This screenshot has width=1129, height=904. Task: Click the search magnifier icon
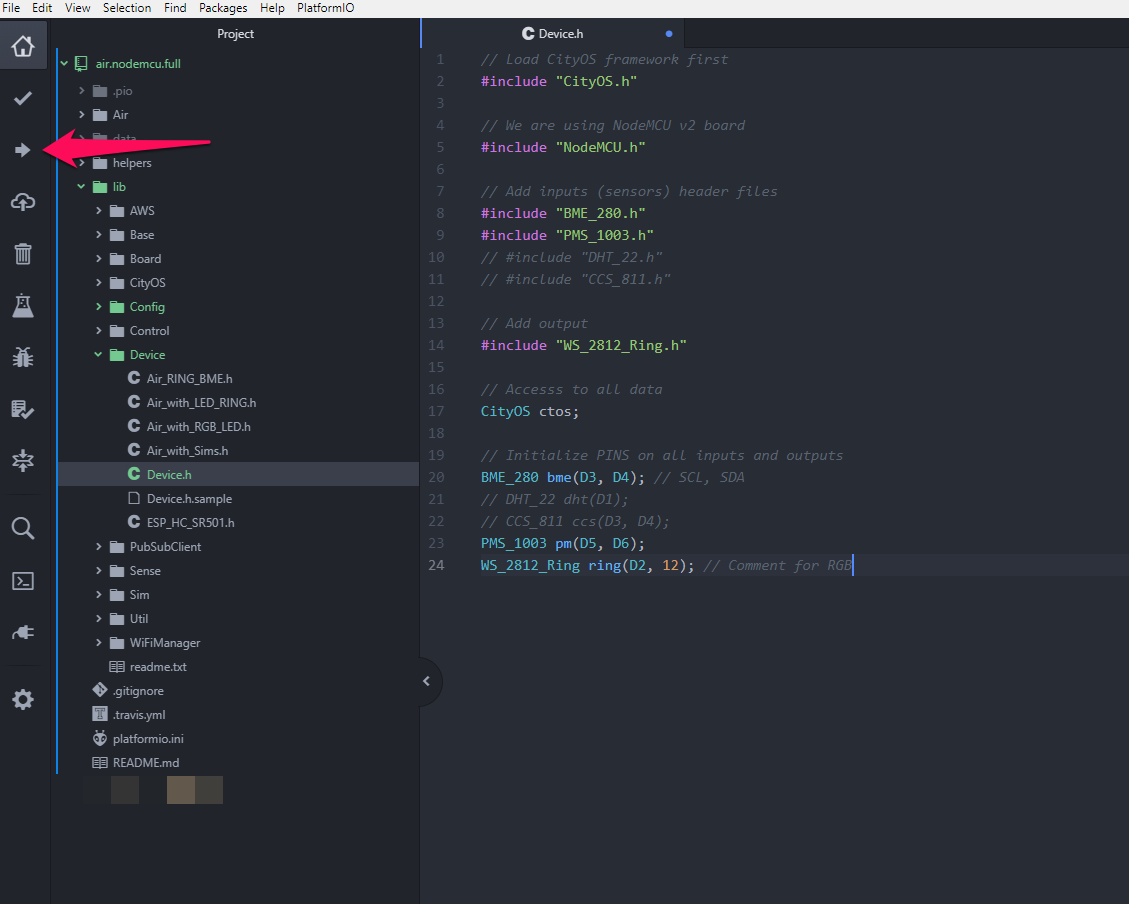(23, 529)
